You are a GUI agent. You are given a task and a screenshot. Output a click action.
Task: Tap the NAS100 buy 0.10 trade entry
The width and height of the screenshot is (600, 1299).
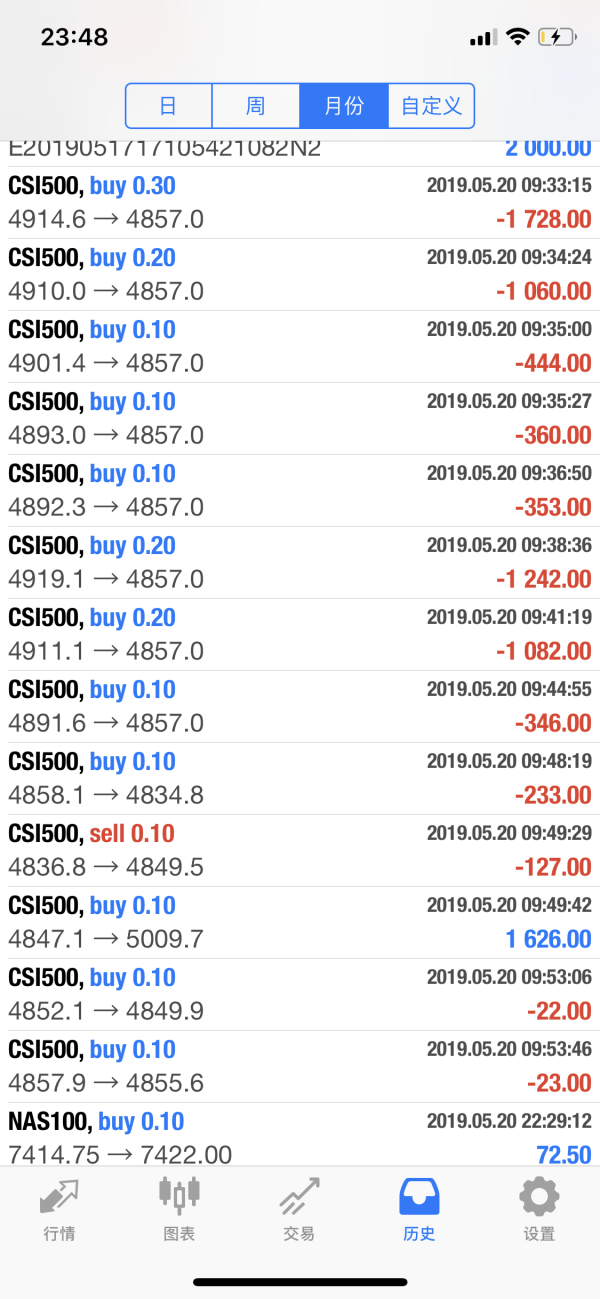coord(300,1136)
